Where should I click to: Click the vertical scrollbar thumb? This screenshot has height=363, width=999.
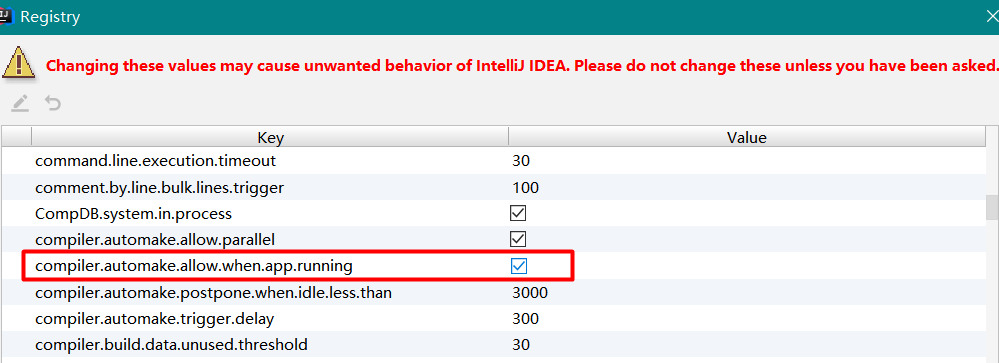(x=992, y=207)
